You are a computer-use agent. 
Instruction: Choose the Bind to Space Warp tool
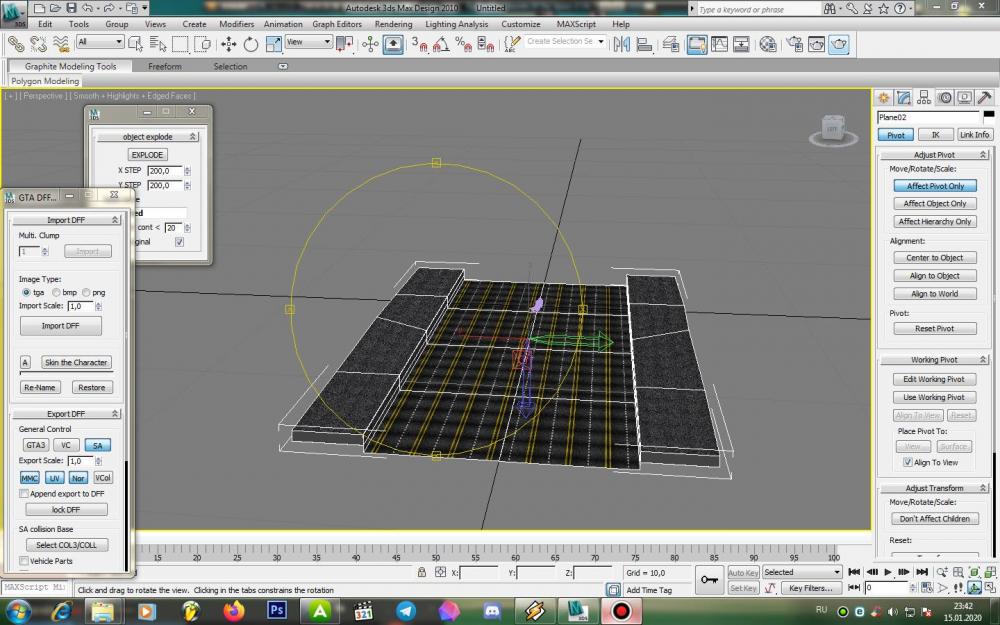tap(61, 44)
